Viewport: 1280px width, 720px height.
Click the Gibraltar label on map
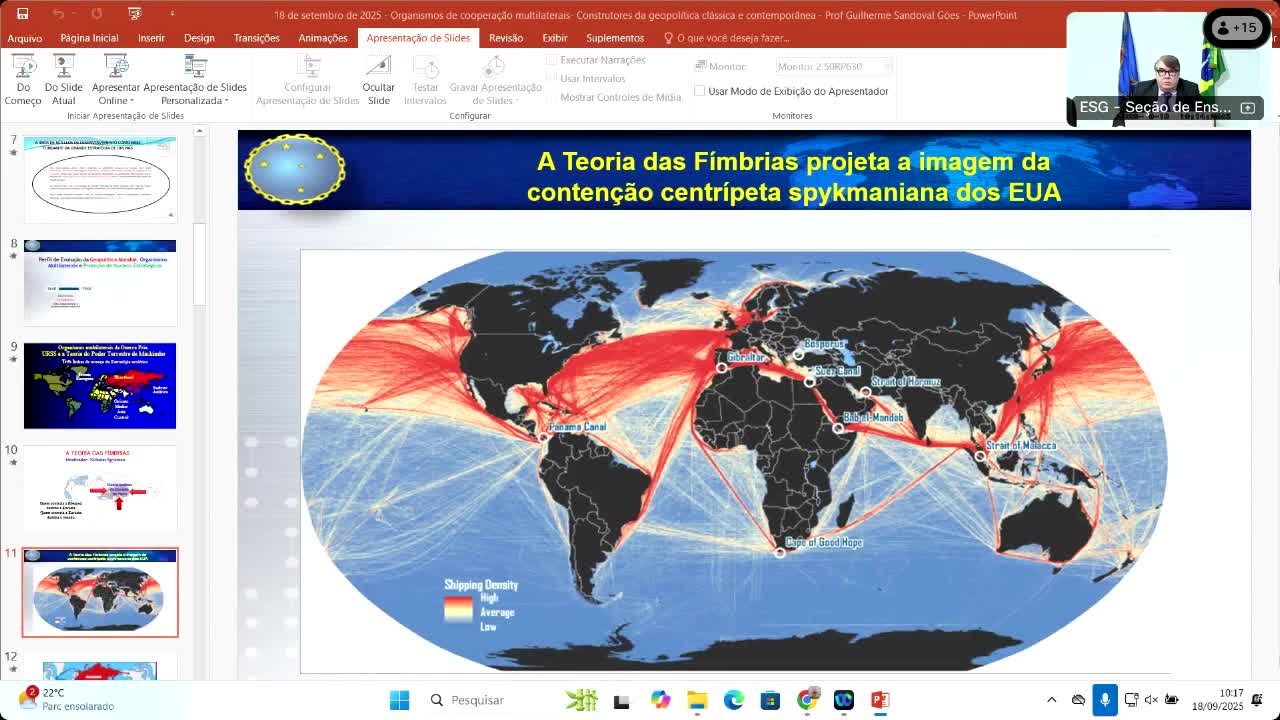745,357
